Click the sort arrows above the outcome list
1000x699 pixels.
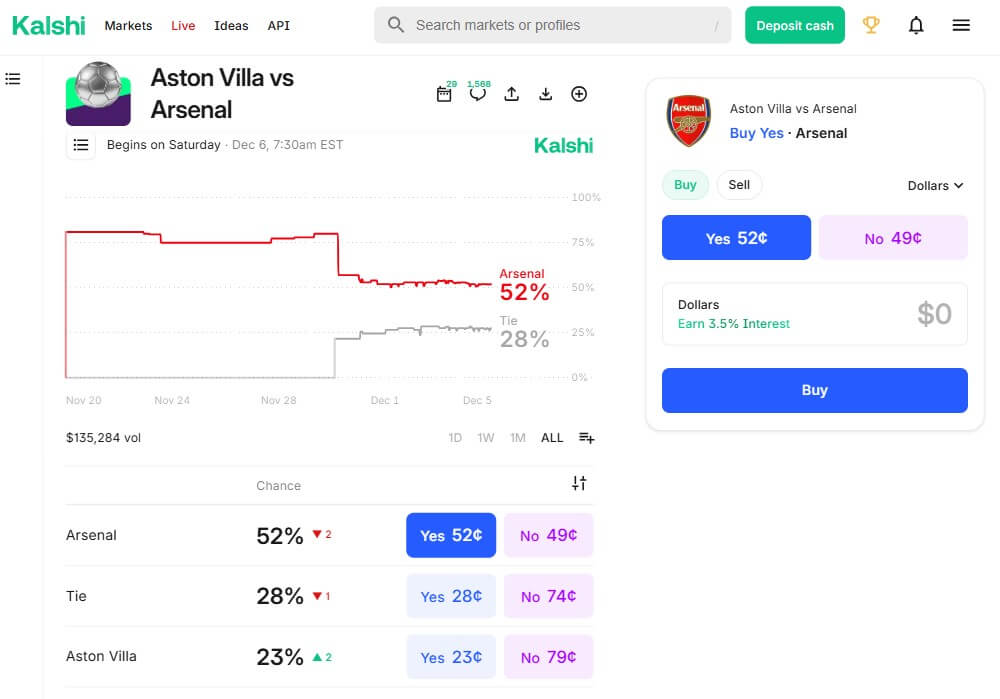pos(579,482)
